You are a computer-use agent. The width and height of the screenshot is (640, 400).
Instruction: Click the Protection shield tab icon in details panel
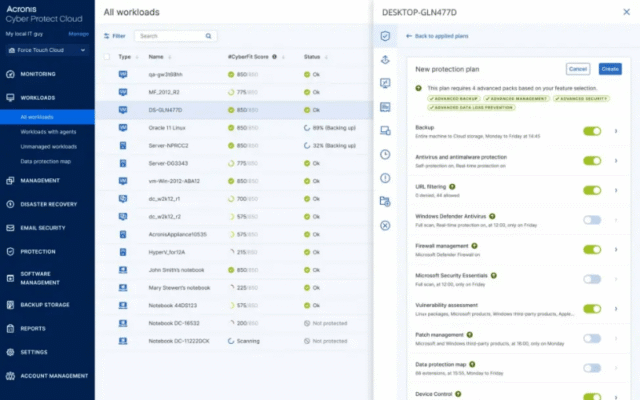click(x=385, y=36)
